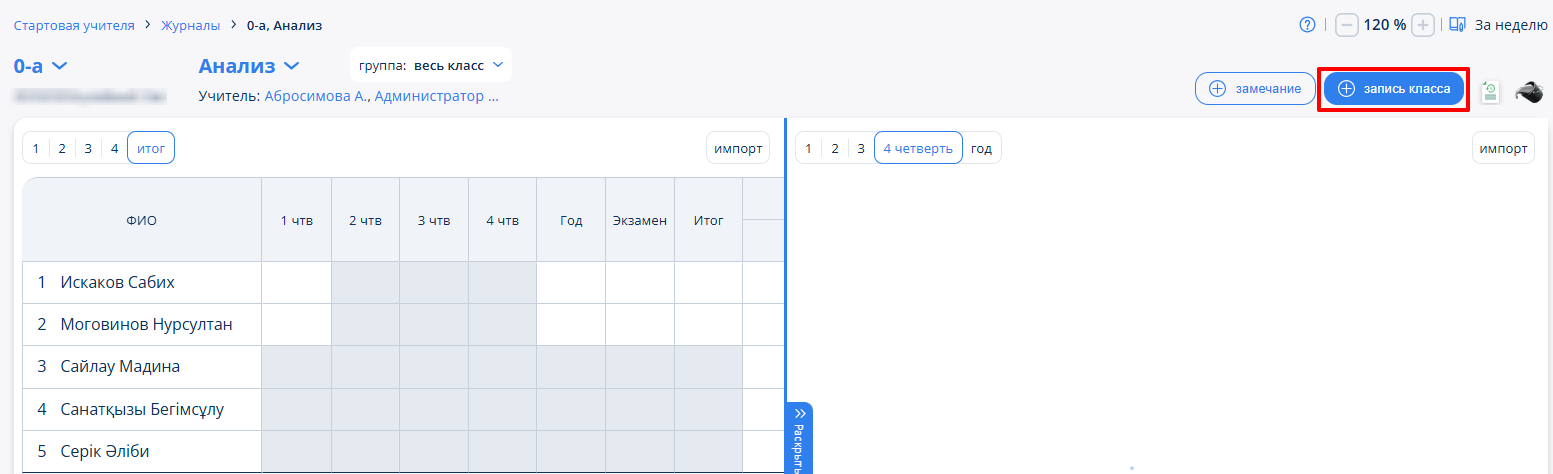Expand the 0-а class dropdown

coord(41,66)
